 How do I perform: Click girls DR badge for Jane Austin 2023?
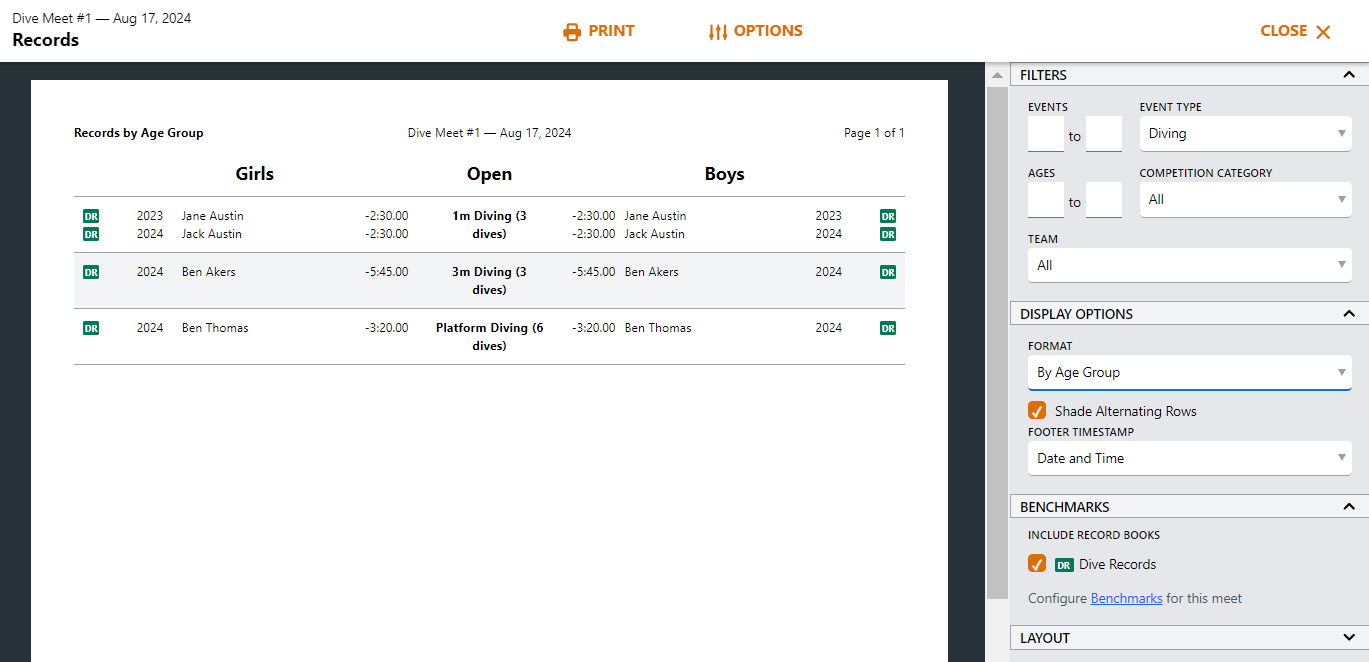(91, 216)
